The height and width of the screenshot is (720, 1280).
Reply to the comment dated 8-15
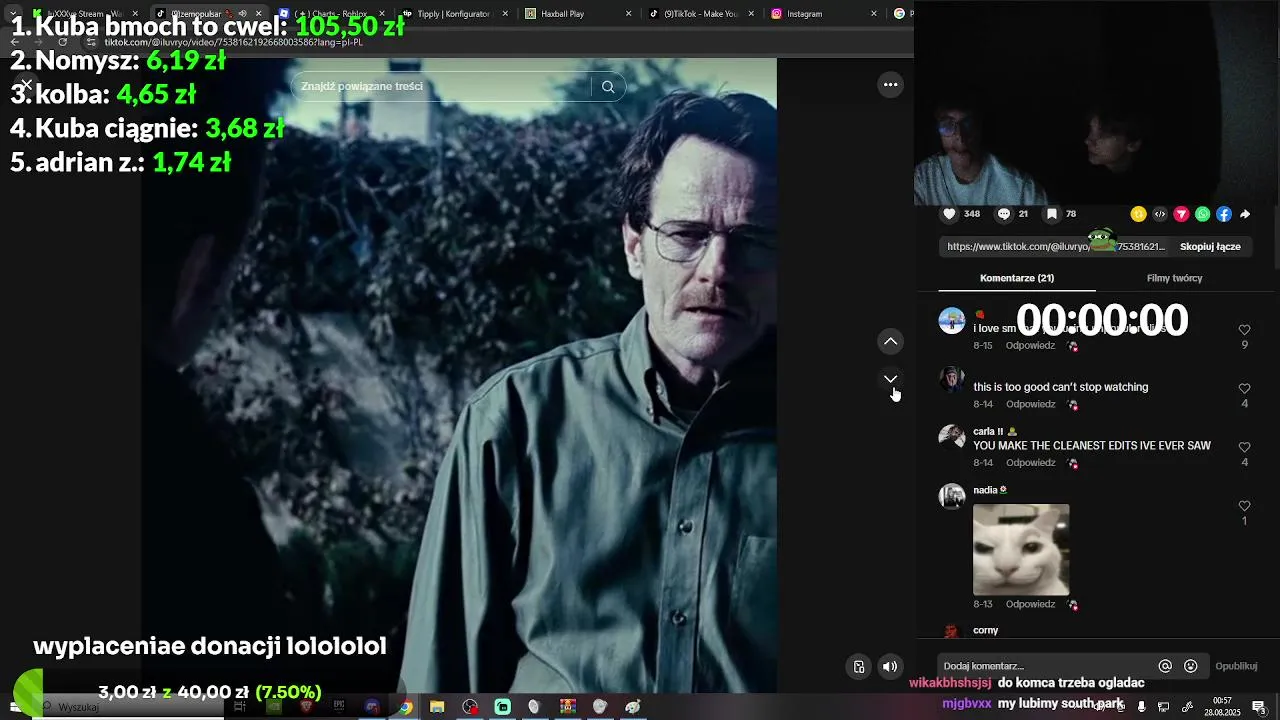coord(1030,346)
